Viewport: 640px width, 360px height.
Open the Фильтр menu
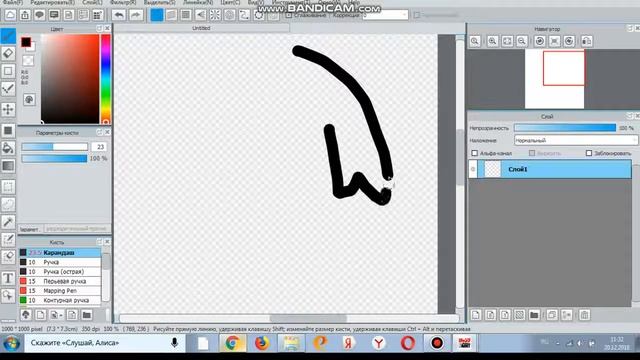[x=123, y=2]
